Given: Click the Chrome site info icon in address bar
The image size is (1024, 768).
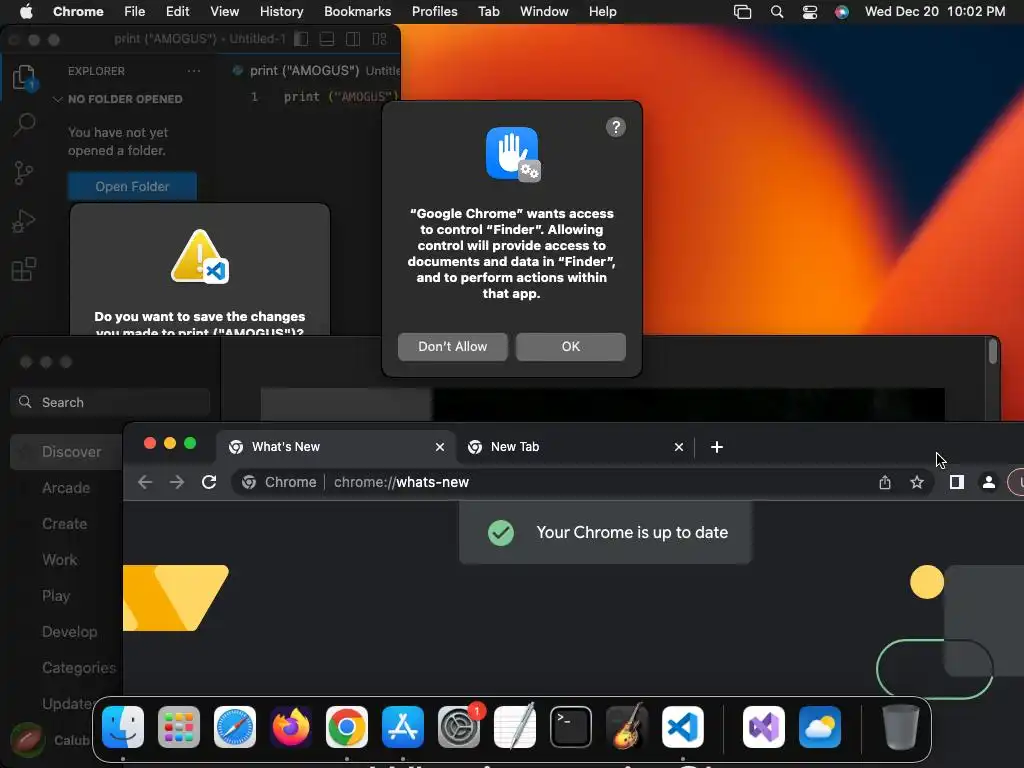Looking at the screenshot, I should coord(249,482).
